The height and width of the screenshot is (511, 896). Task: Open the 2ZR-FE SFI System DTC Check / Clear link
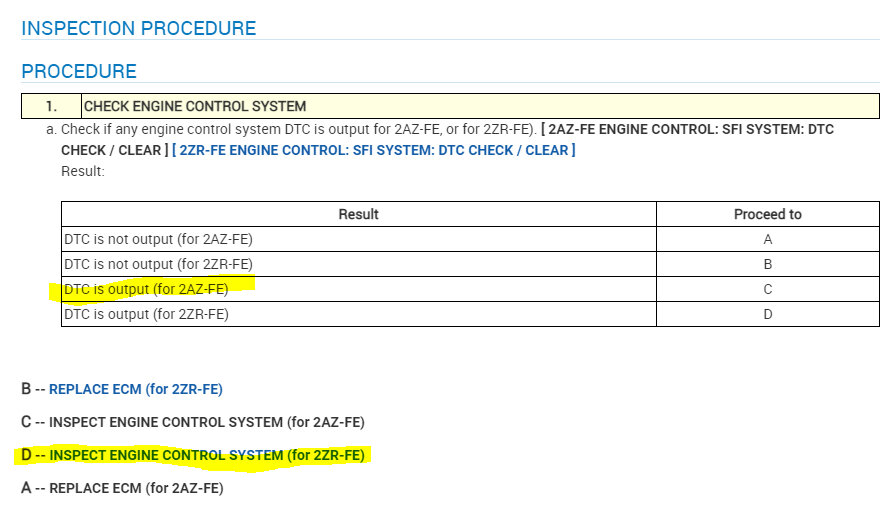point(374,150)
